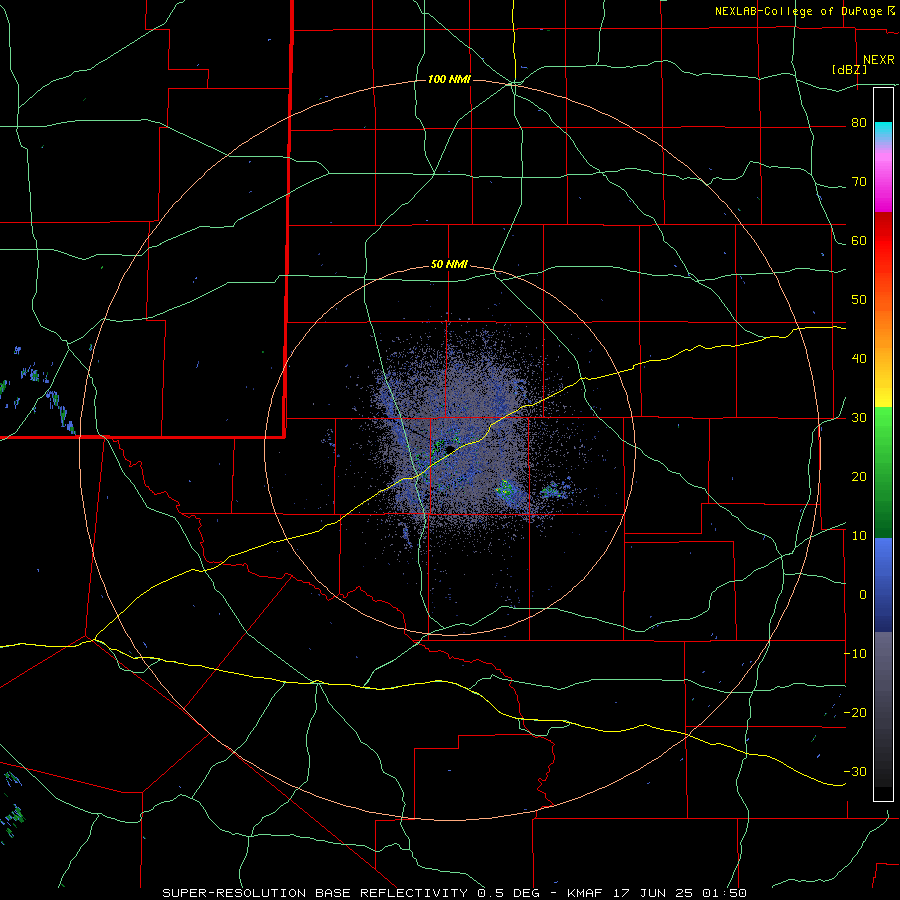Click the -30 value on dBZ scale
900x900 pixels.
click(855, 771)
